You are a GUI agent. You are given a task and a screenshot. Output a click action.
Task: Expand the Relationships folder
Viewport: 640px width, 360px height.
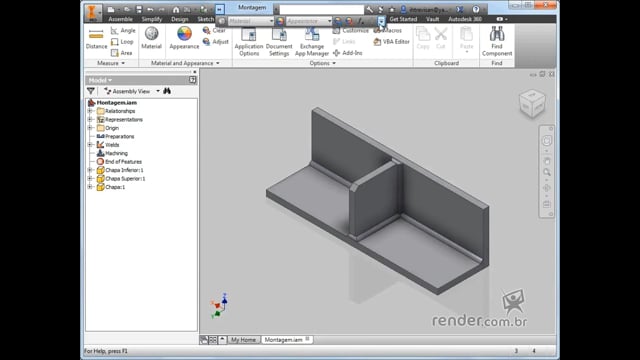[90, 111]
